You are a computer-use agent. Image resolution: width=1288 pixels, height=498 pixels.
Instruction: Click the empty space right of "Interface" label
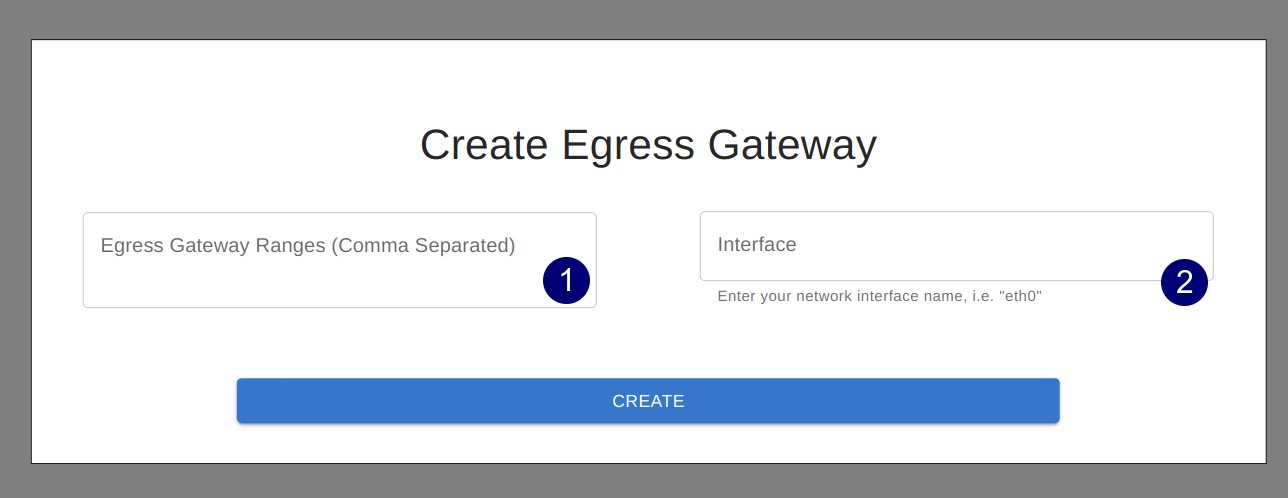click(x=1000, y=245)
